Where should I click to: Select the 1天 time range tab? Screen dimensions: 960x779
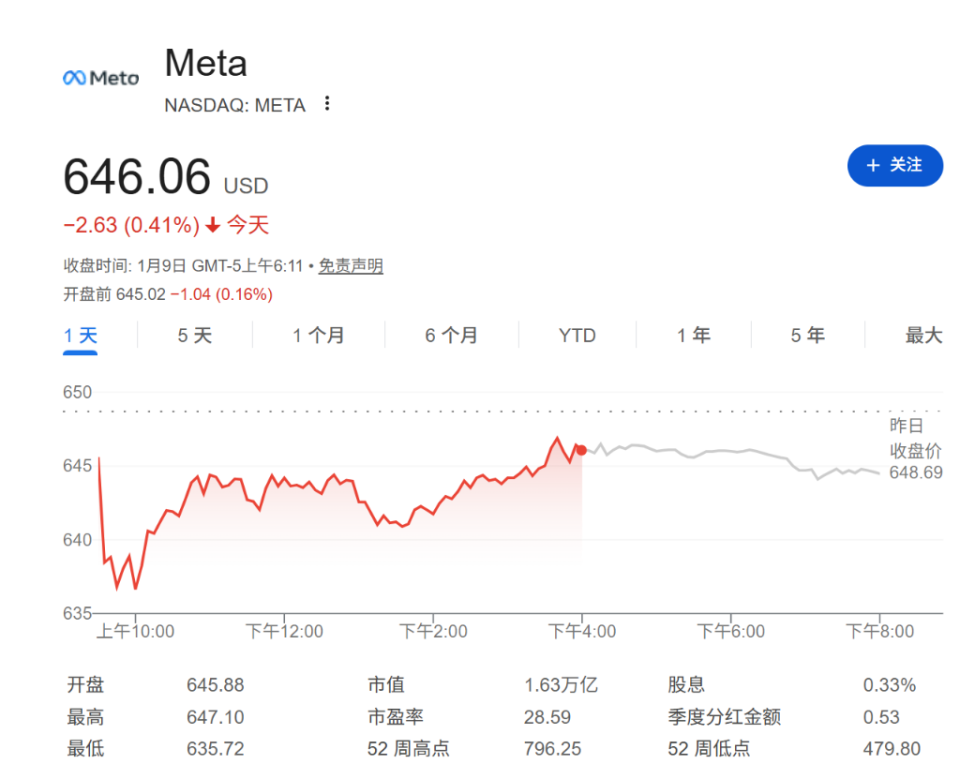pyautogui.click(x=80, y=336)
